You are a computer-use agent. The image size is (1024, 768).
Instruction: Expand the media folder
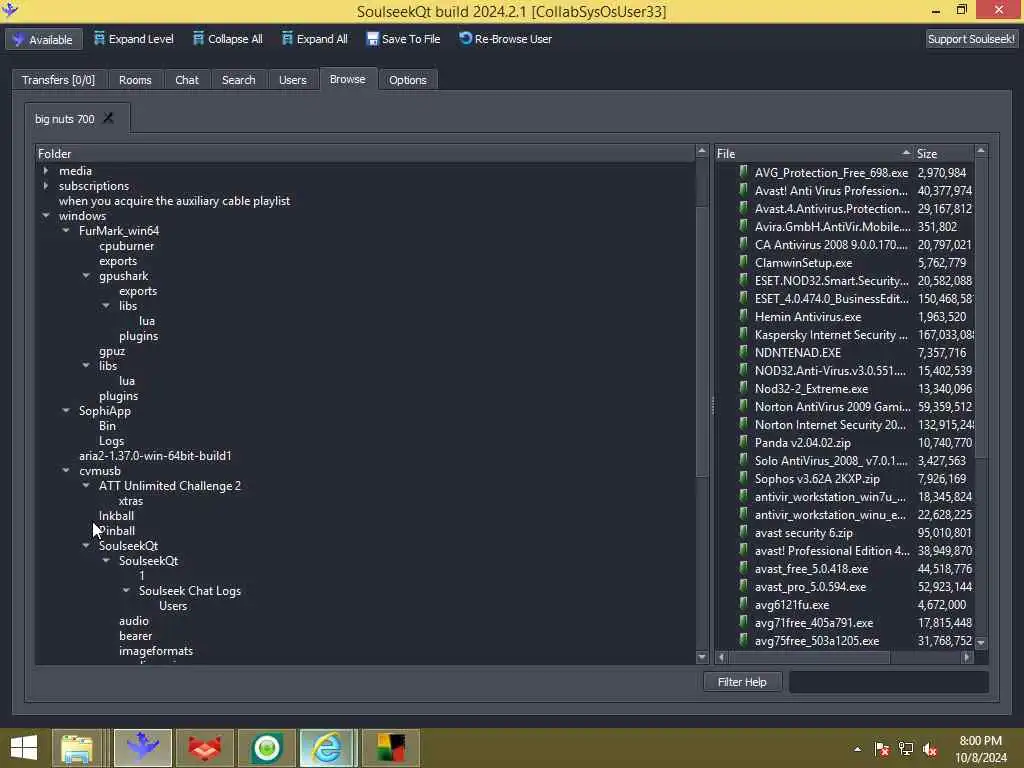(x=46, y=170)
